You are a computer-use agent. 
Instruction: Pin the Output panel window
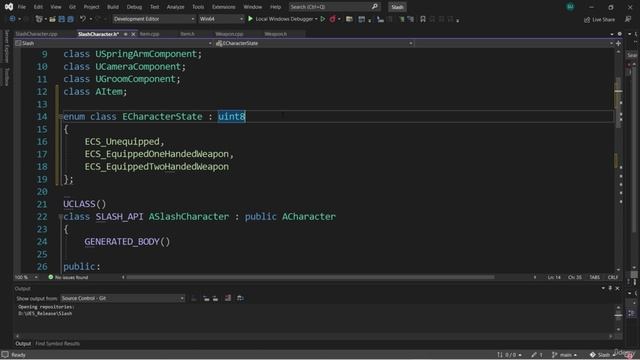[x=610, y=288]
